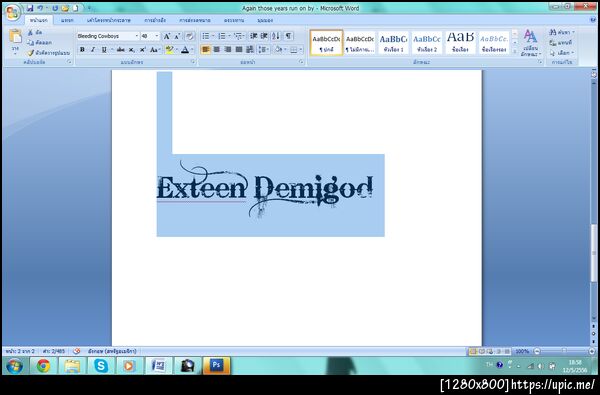
Task: Switch to the Mailings ribbon tab
Action: [194, 20]
